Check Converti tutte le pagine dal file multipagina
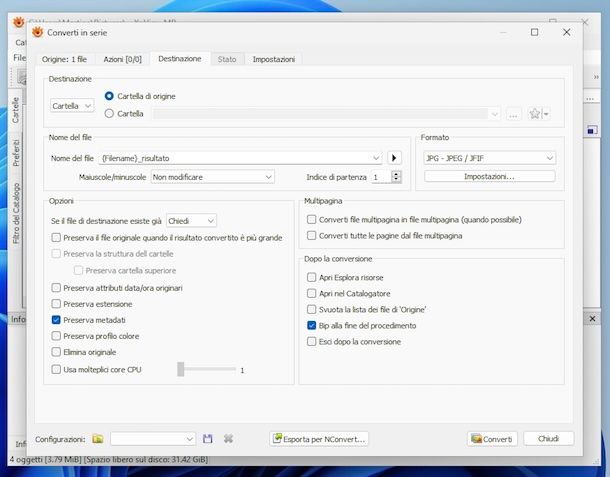Screen dimensions: 610x477 [x=311, y=235]
